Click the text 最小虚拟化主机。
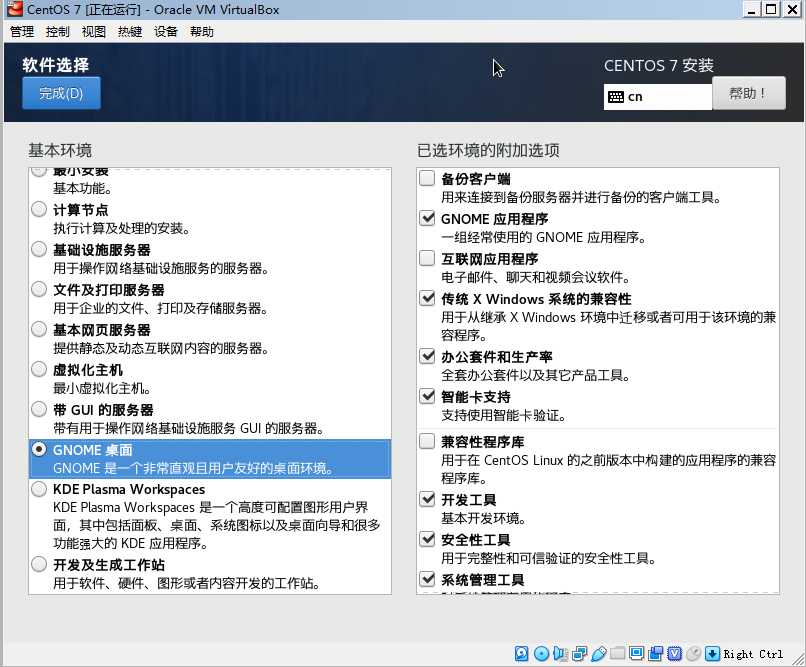 [x=102, y=388]
